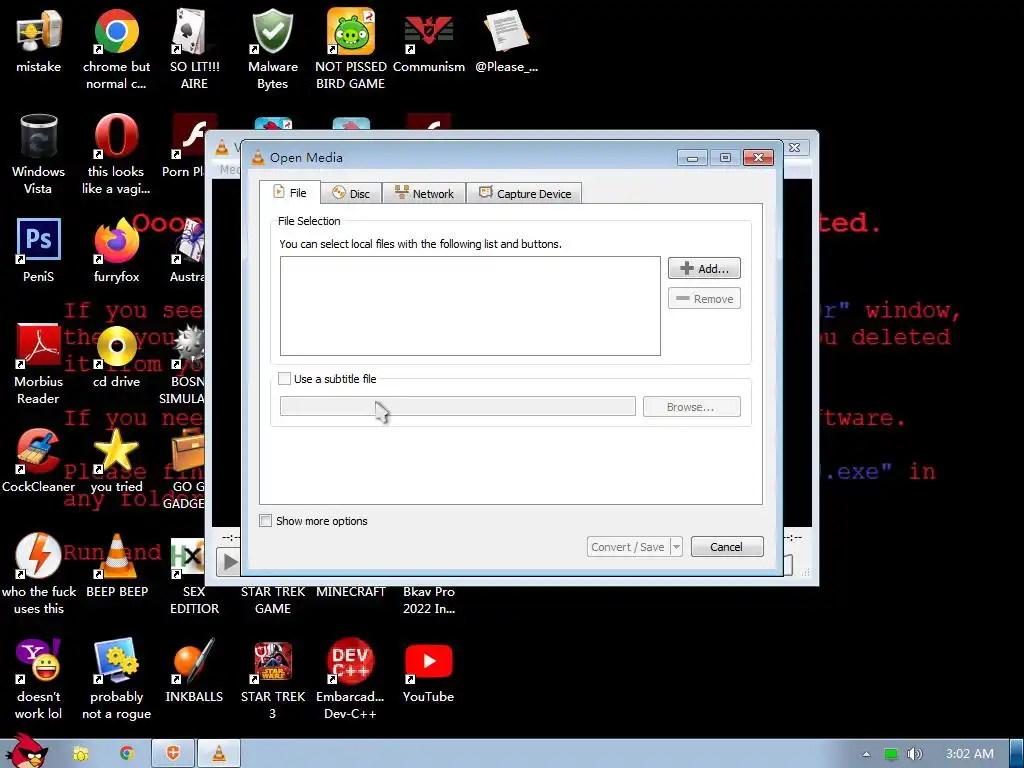Launch 'probably not a rogue' icon
Viewport: 1024px width, 768px height.
pyautogui.click(x=116, y=679)
